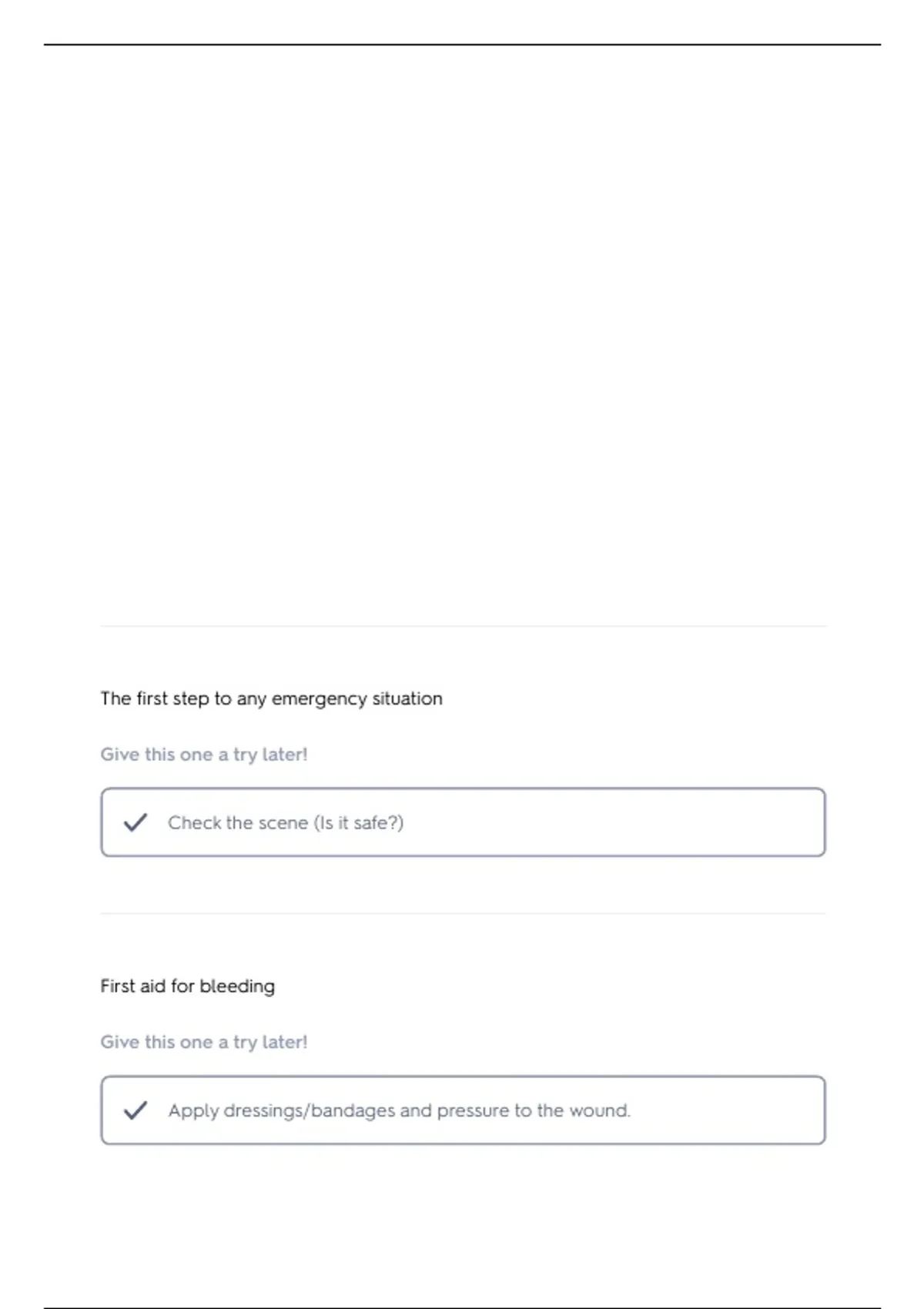This screenshot has height=1309, width=924.
Task: Click the divider line above the emergency situation question
Action: (463, 626)
